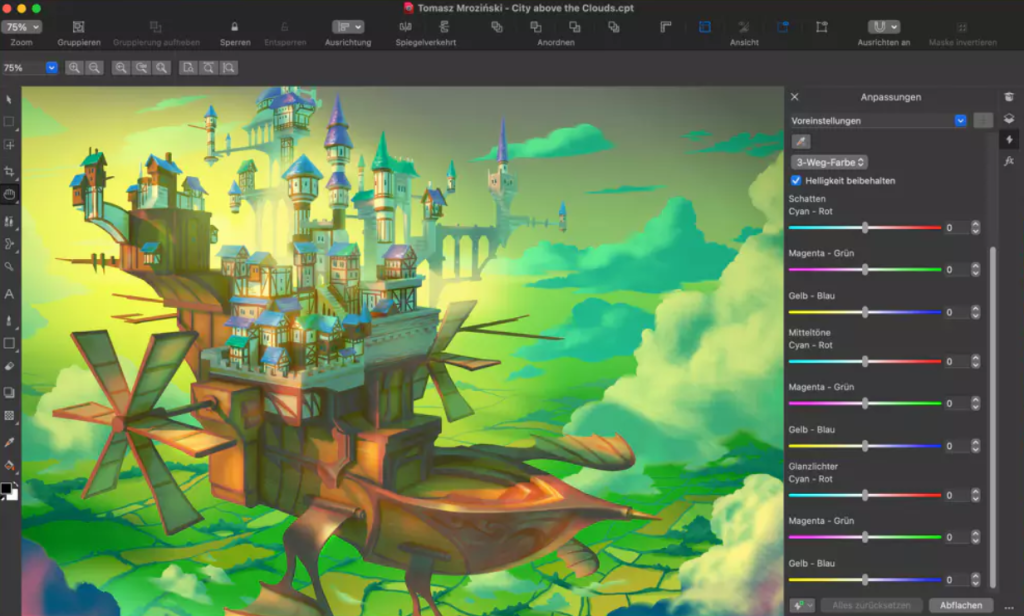Select the Transparency checkerboard tool
The width and height of the screenshot is (1024, 616).
(x=9, y=415)
